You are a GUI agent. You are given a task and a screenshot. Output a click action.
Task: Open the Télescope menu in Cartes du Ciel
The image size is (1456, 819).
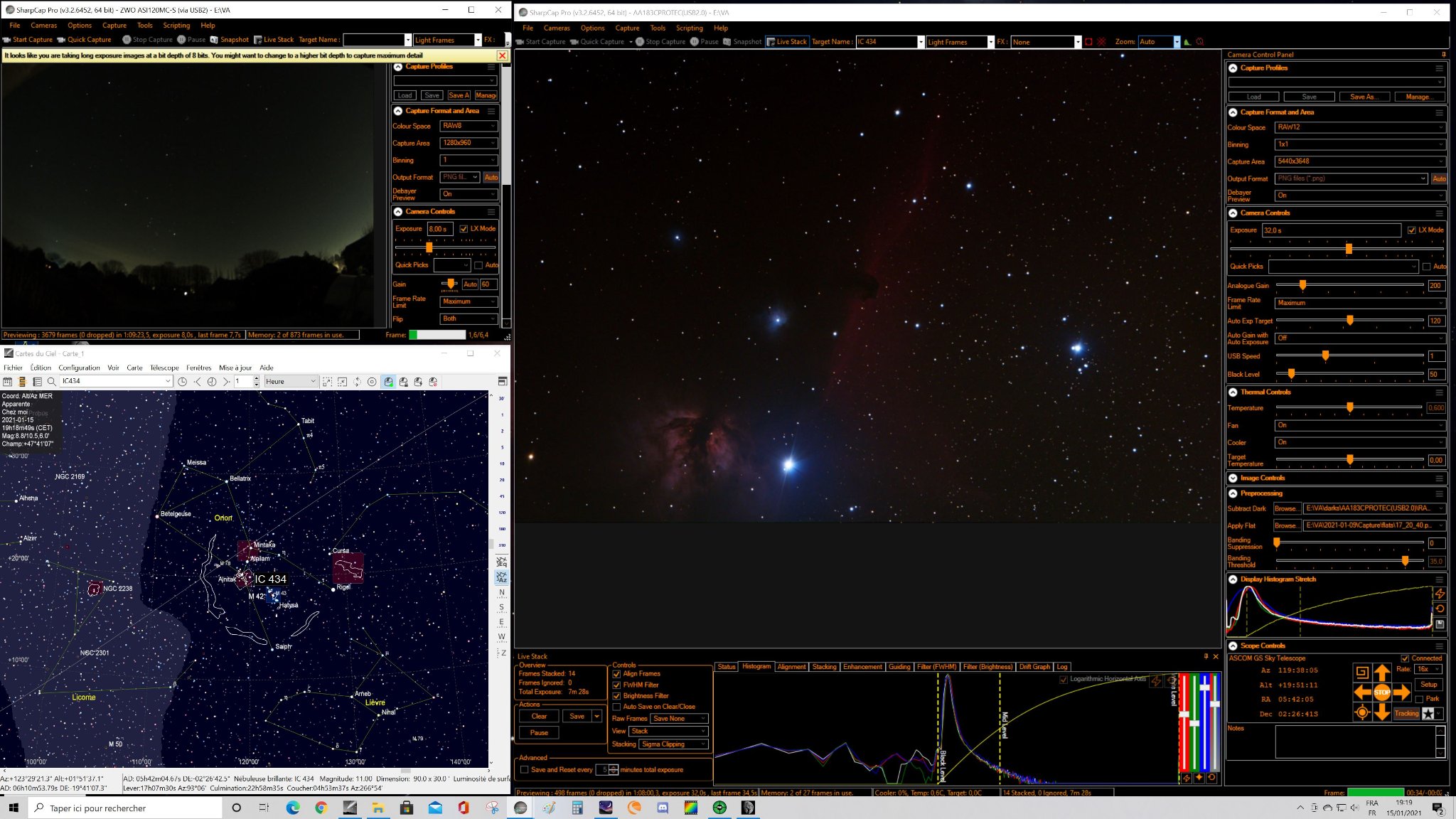click(x=164, y=368)
